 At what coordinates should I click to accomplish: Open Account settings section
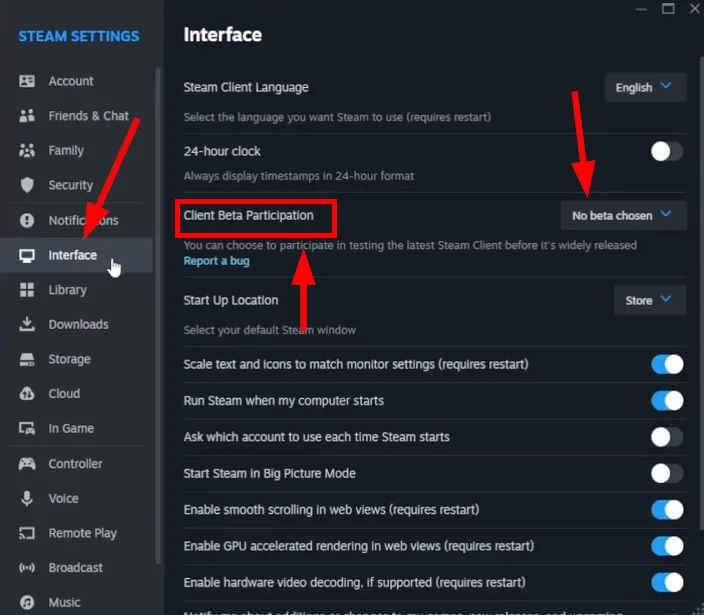(76, 81)
